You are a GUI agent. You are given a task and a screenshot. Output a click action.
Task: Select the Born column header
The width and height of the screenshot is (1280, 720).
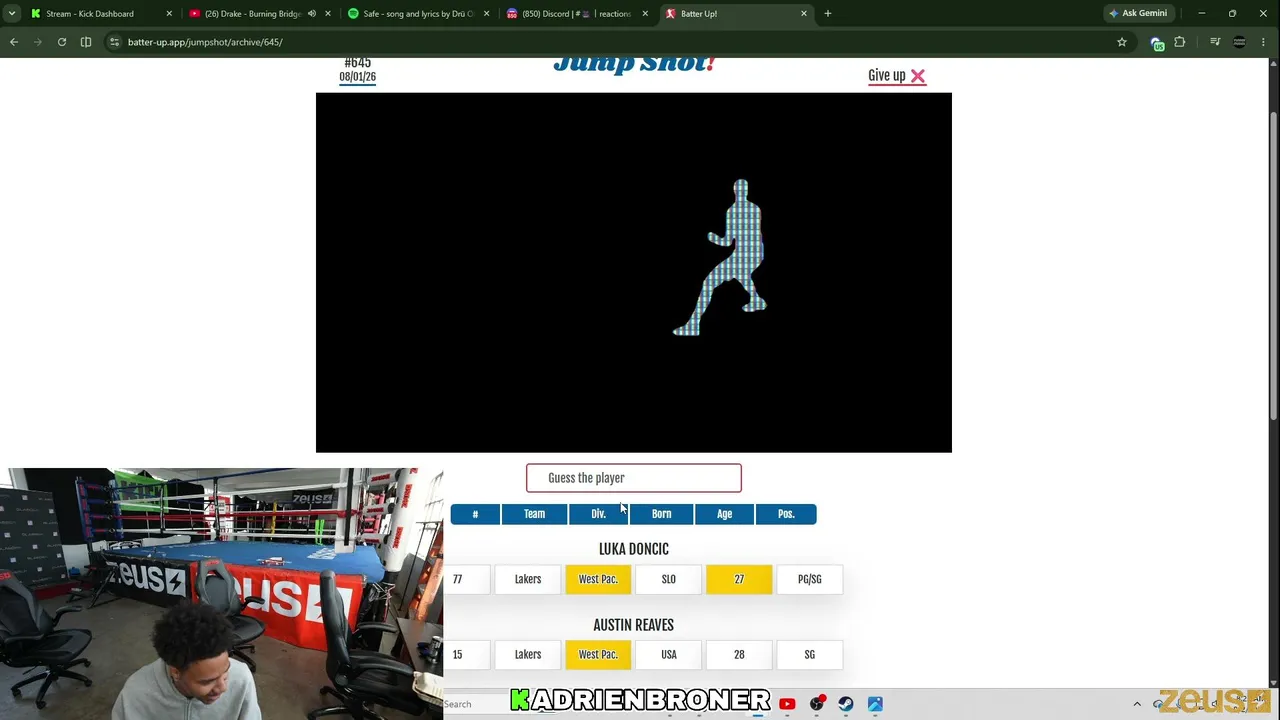661,514
